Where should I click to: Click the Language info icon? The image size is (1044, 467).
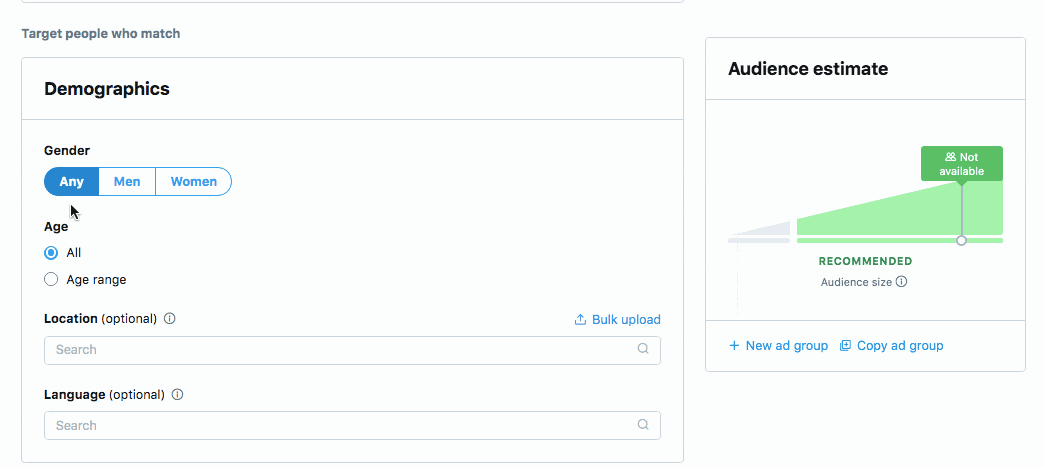[177, 394]
